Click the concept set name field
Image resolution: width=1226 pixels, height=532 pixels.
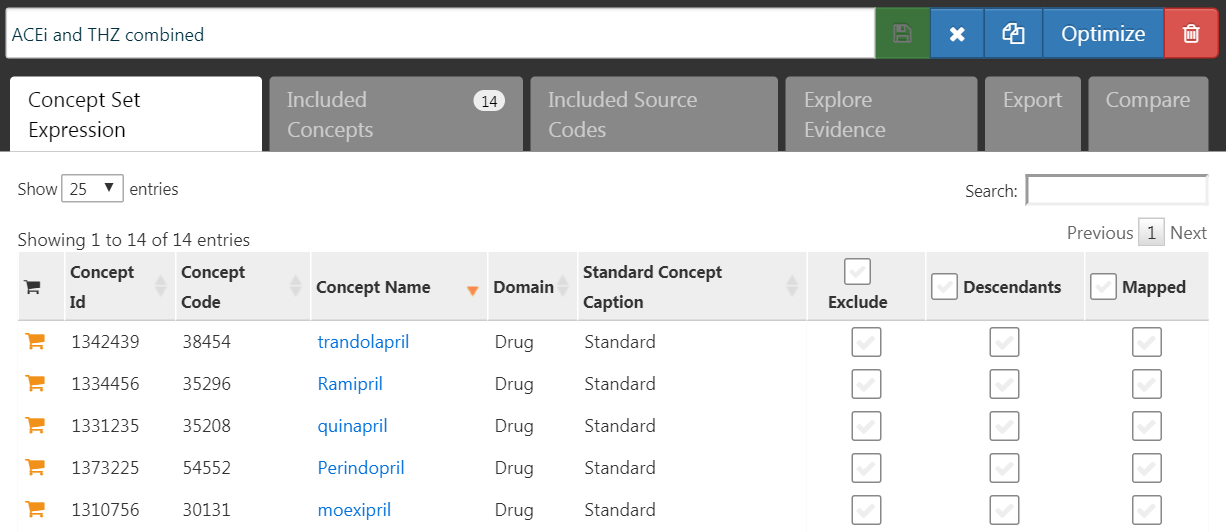click(x=439, y=34)
